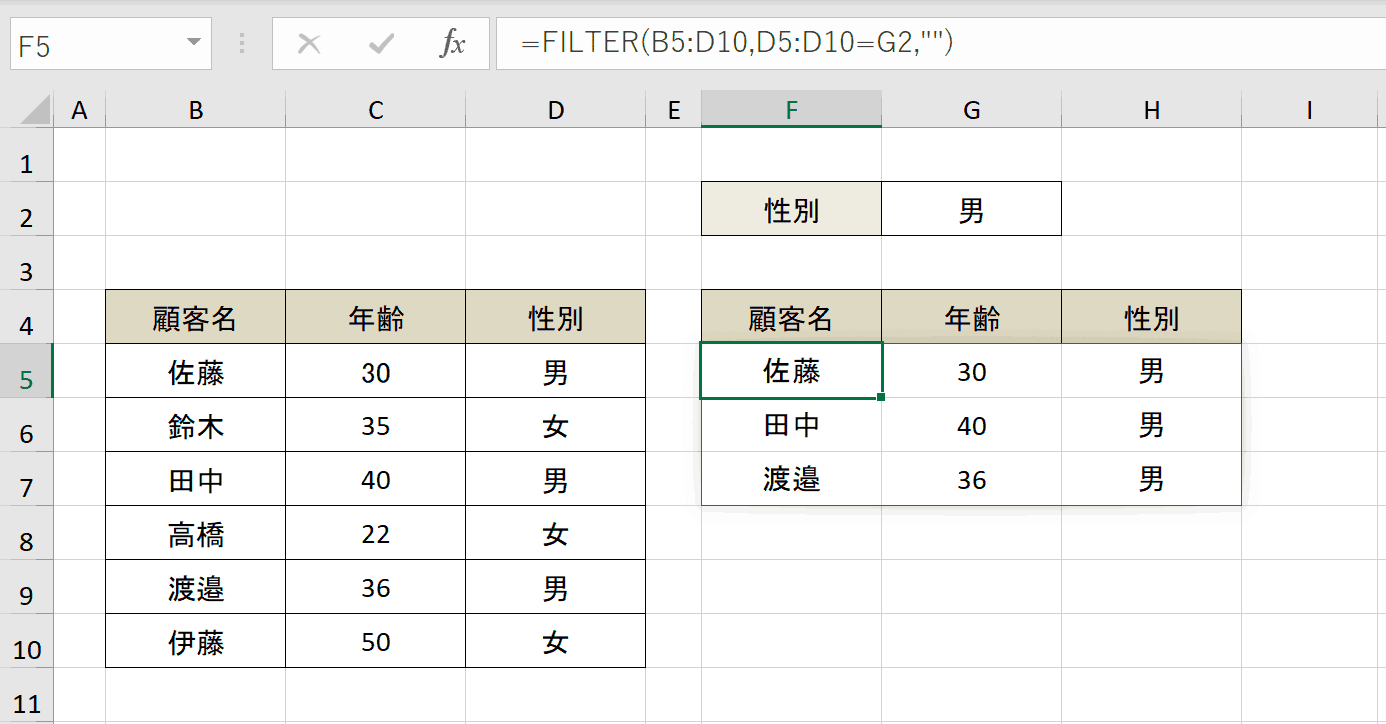Viewport: 1386px width, 724px height.
Task: Select column B header
Action: click(196, 110)
